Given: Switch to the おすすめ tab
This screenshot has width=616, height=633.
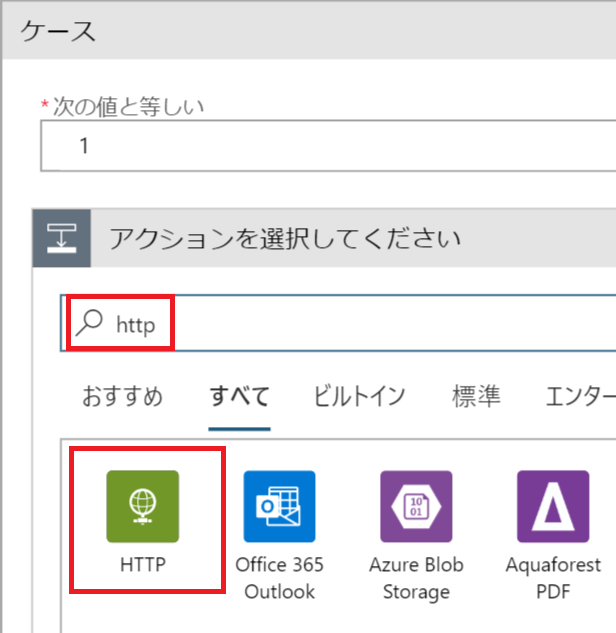Looking at the screenshot, I should (122, 396).
